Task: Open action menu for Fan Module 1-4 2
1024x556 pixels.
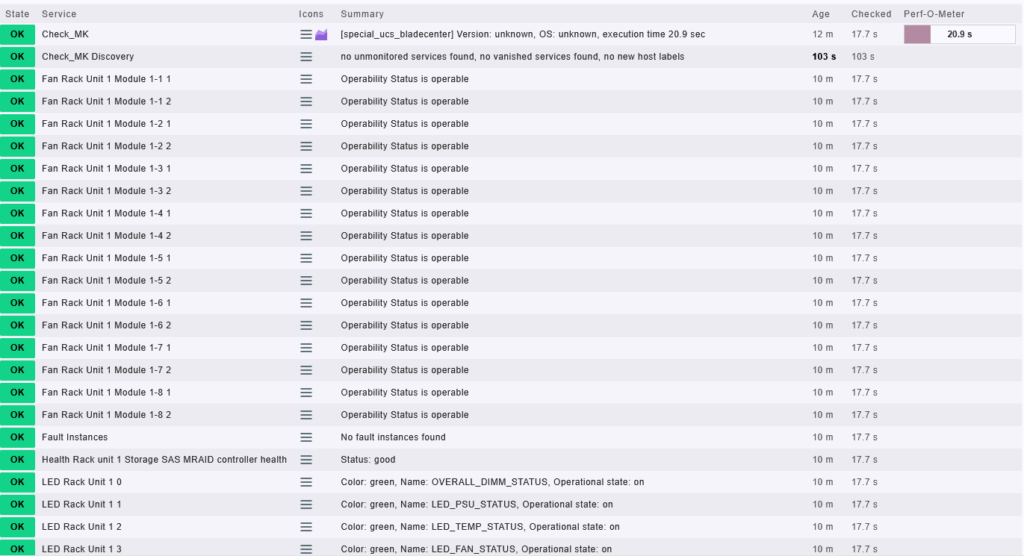Action: pos(306,236)
